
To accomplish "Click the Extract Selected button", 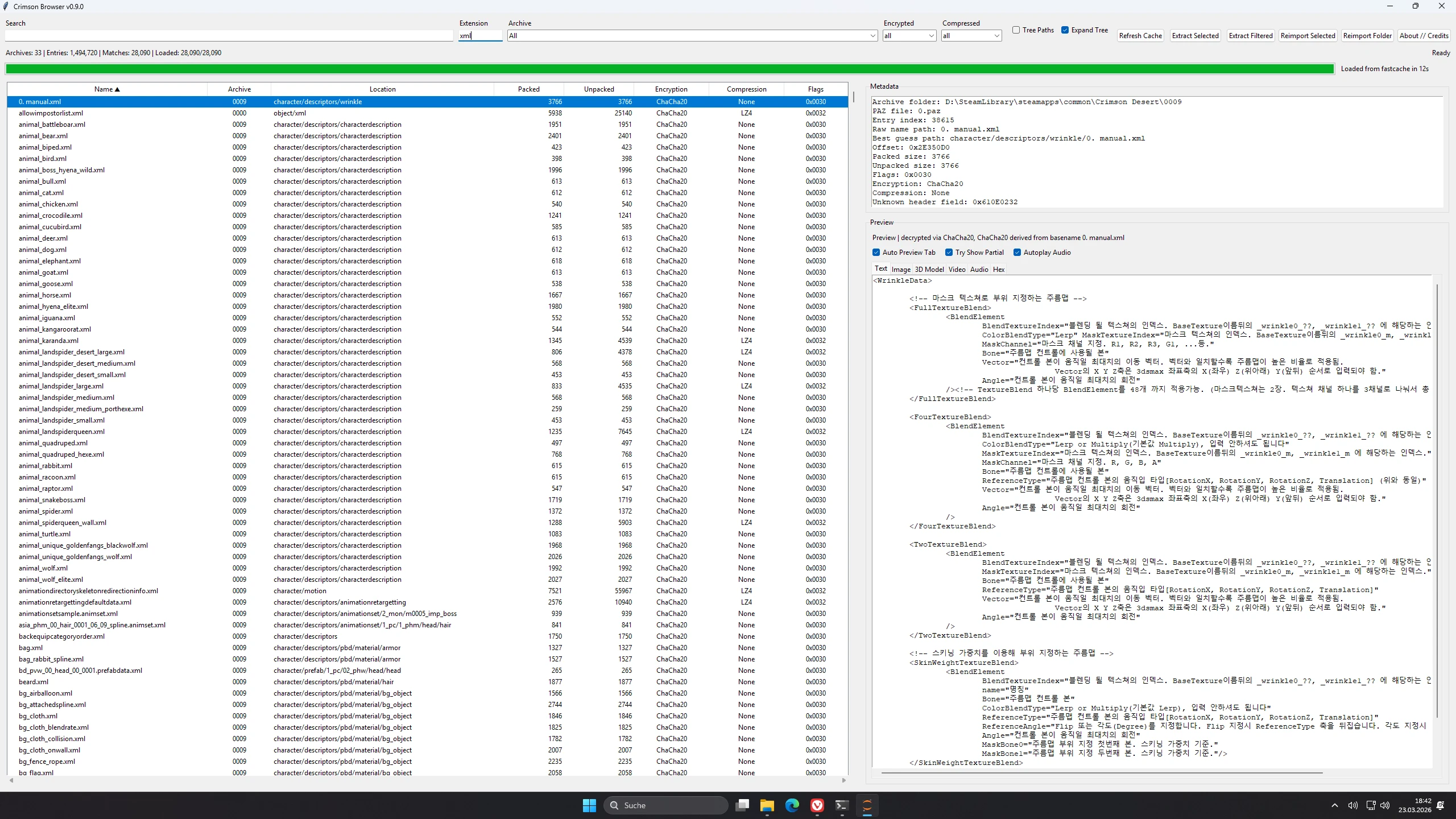I will coord(1195,36).
